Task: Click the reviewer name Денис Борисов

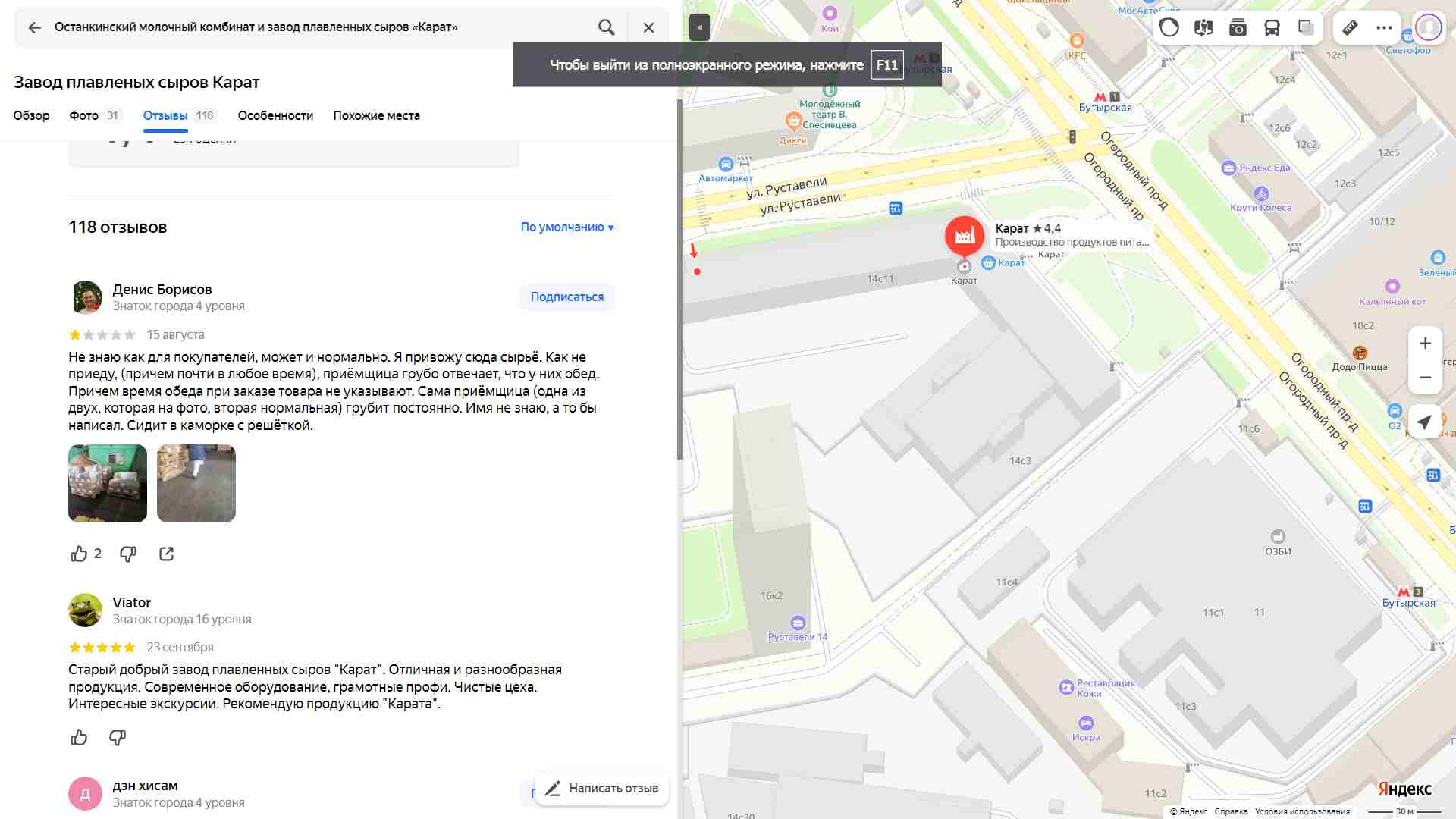Action: [162, 289]
